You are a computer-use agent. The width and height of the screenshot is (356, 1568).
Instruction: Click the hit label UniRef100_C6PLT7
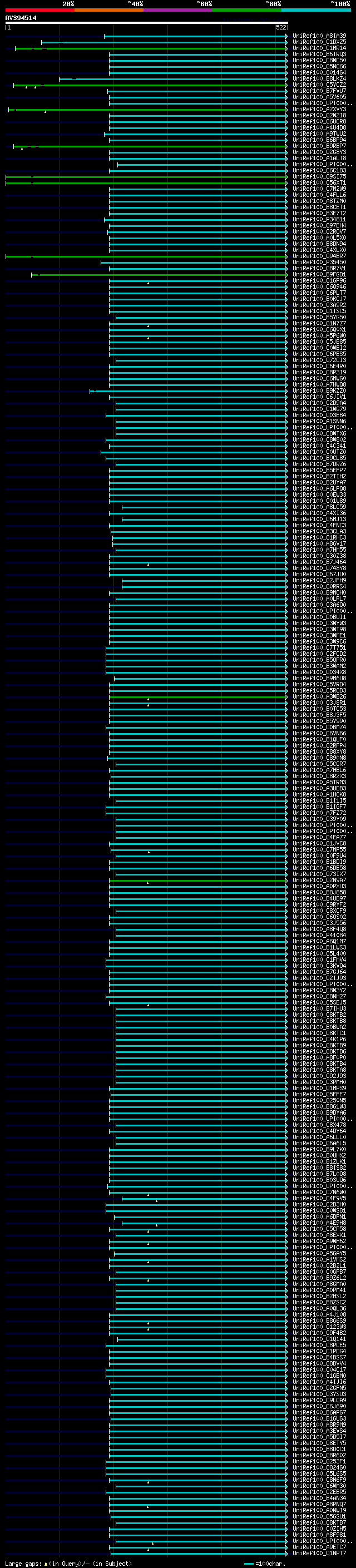point(319,293)
